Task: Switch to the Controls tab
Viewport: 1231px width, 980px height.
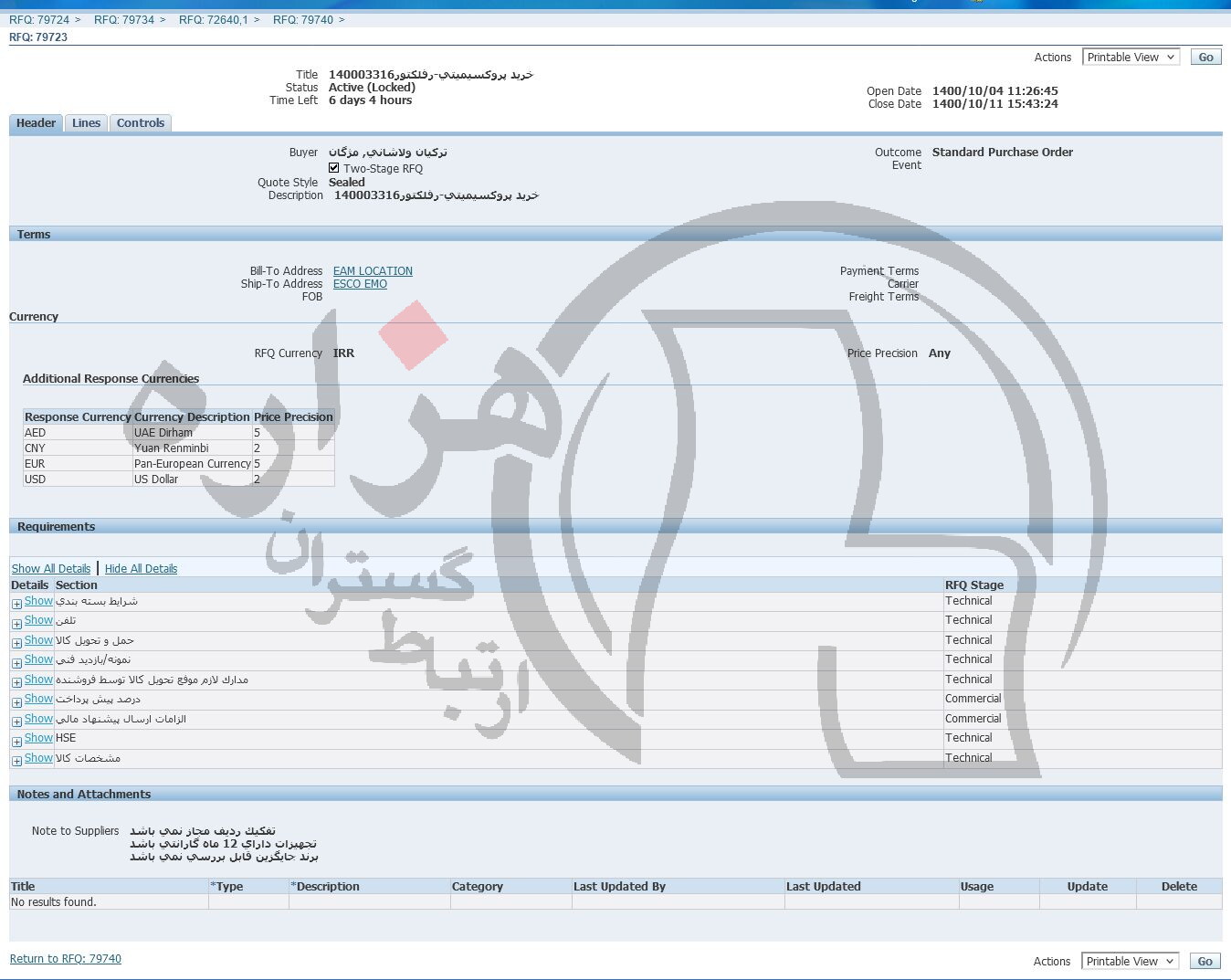Action: [x=141, y=123]
